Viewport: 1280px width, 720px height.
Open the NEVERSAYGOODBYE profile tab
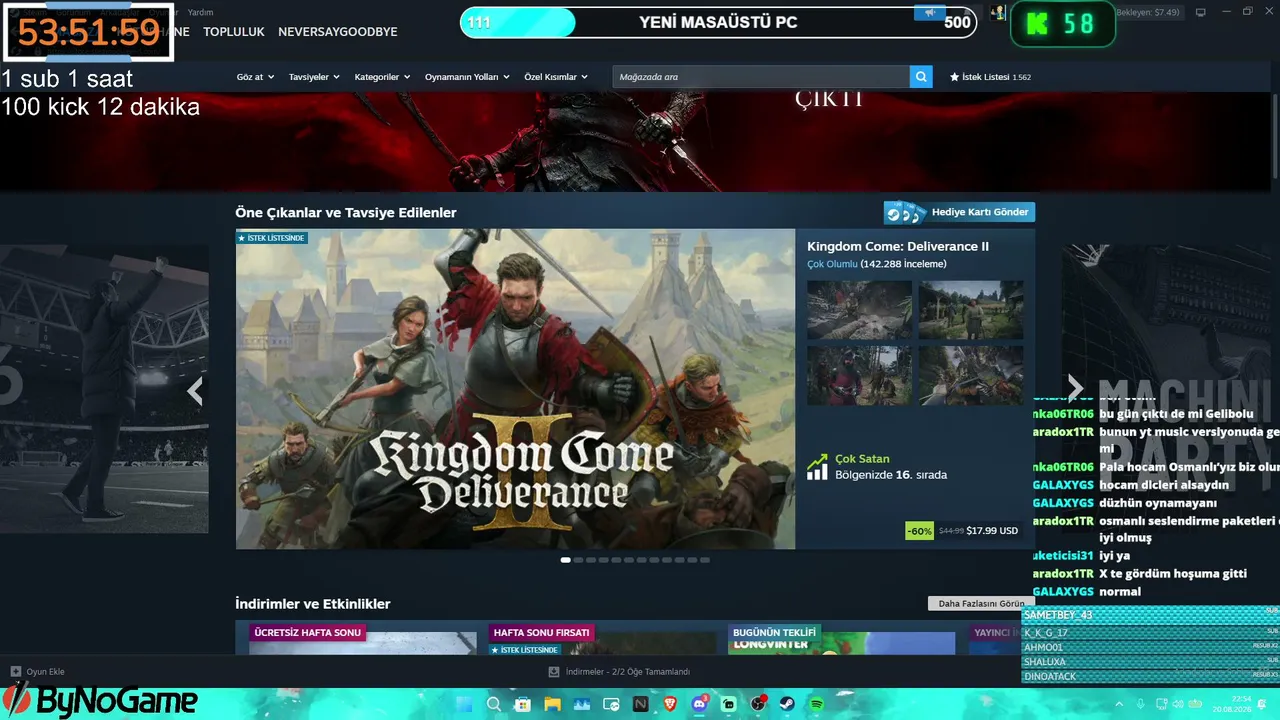click(x=338, y=32)
